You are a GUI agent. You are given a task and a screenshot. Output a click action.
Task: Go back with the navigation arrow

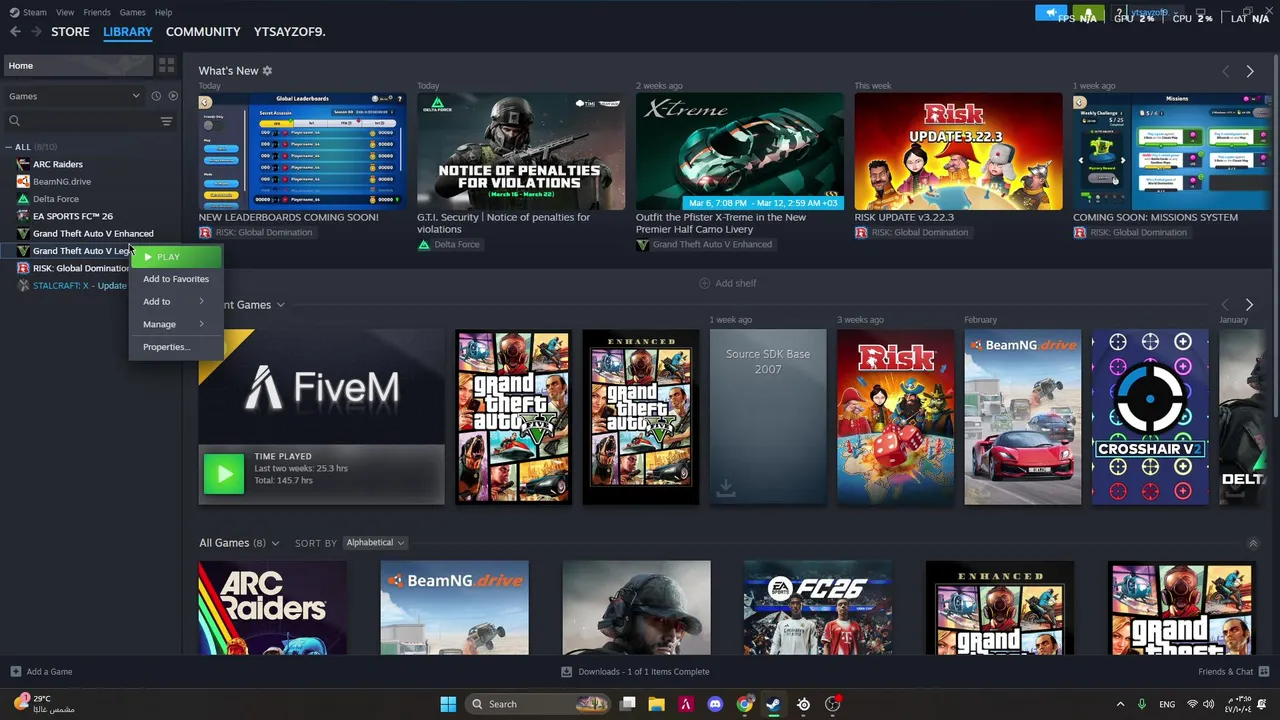coord(15,32)
